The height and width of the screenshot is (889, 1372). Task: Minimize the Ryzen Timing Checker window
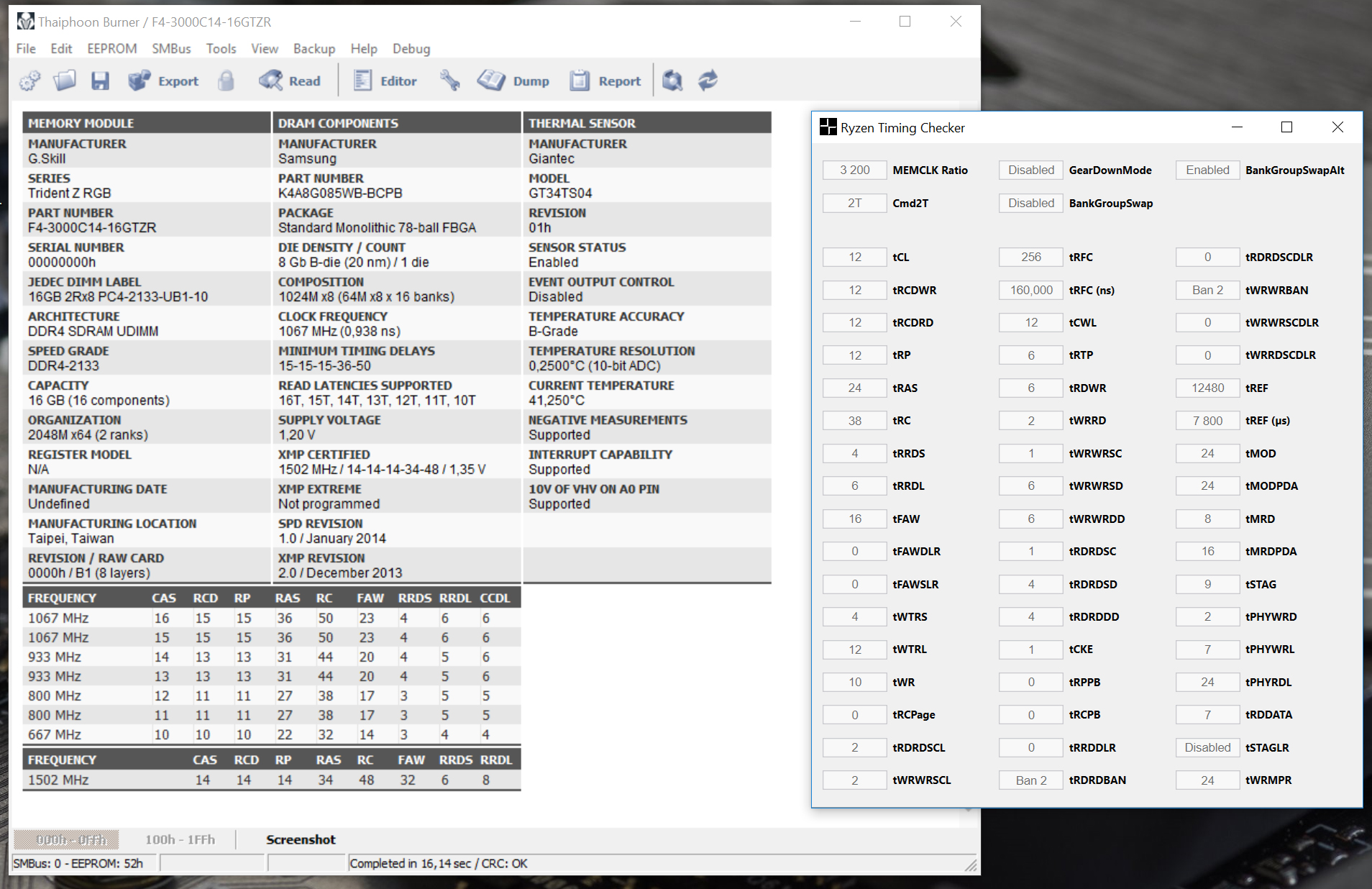pos(1237,127)
